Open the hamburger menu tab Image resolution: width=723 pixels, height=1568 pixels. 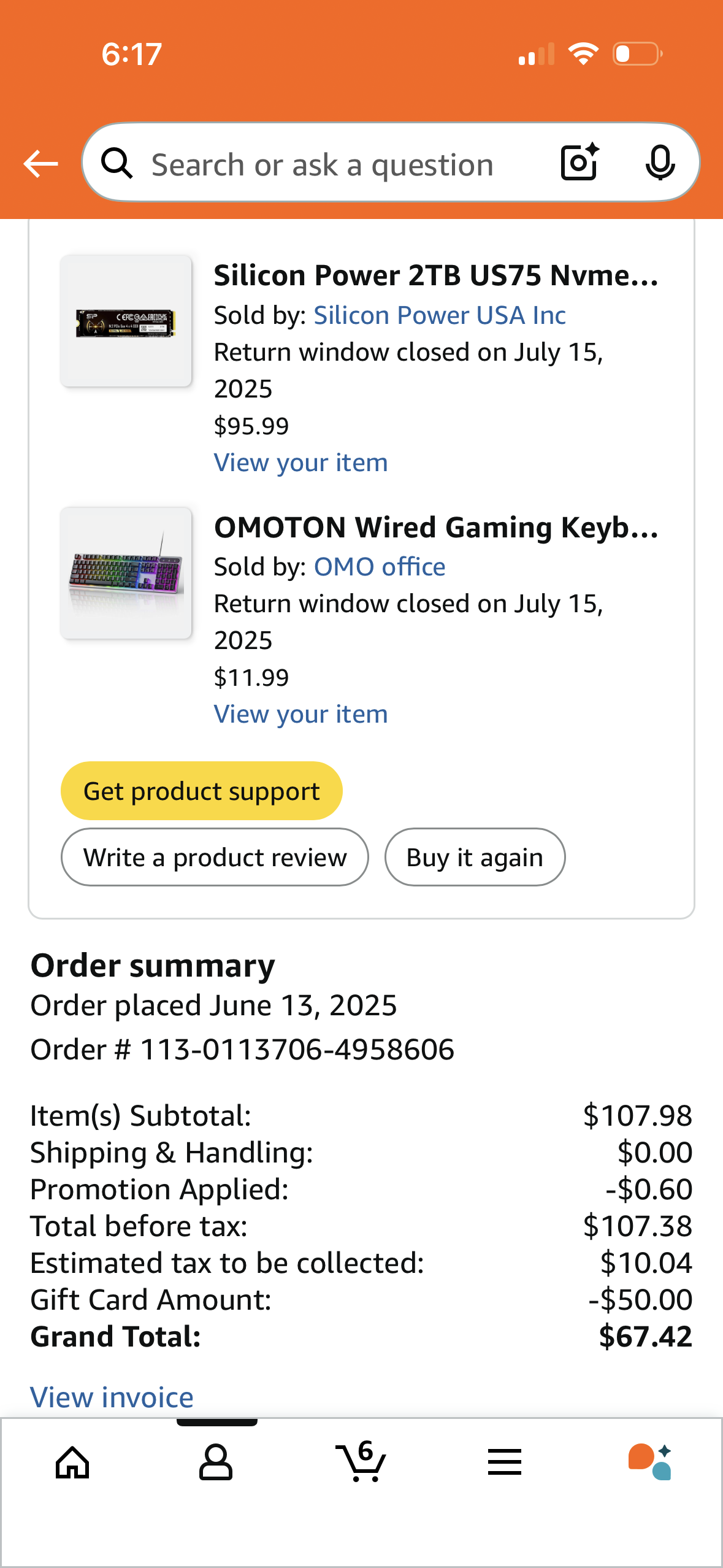point(505,1462)
